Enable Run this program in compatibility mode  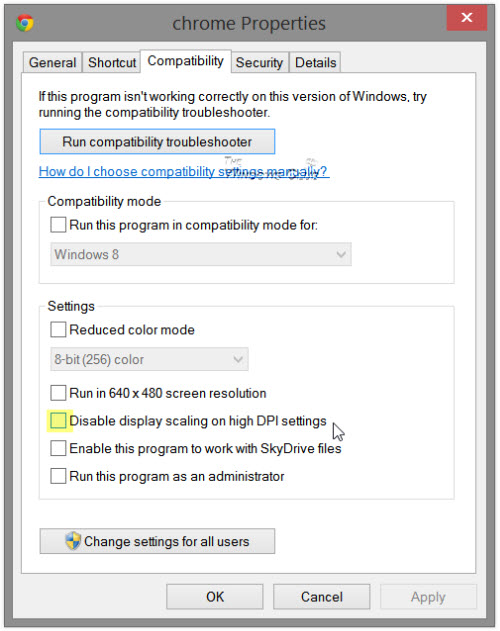point(58,225)
